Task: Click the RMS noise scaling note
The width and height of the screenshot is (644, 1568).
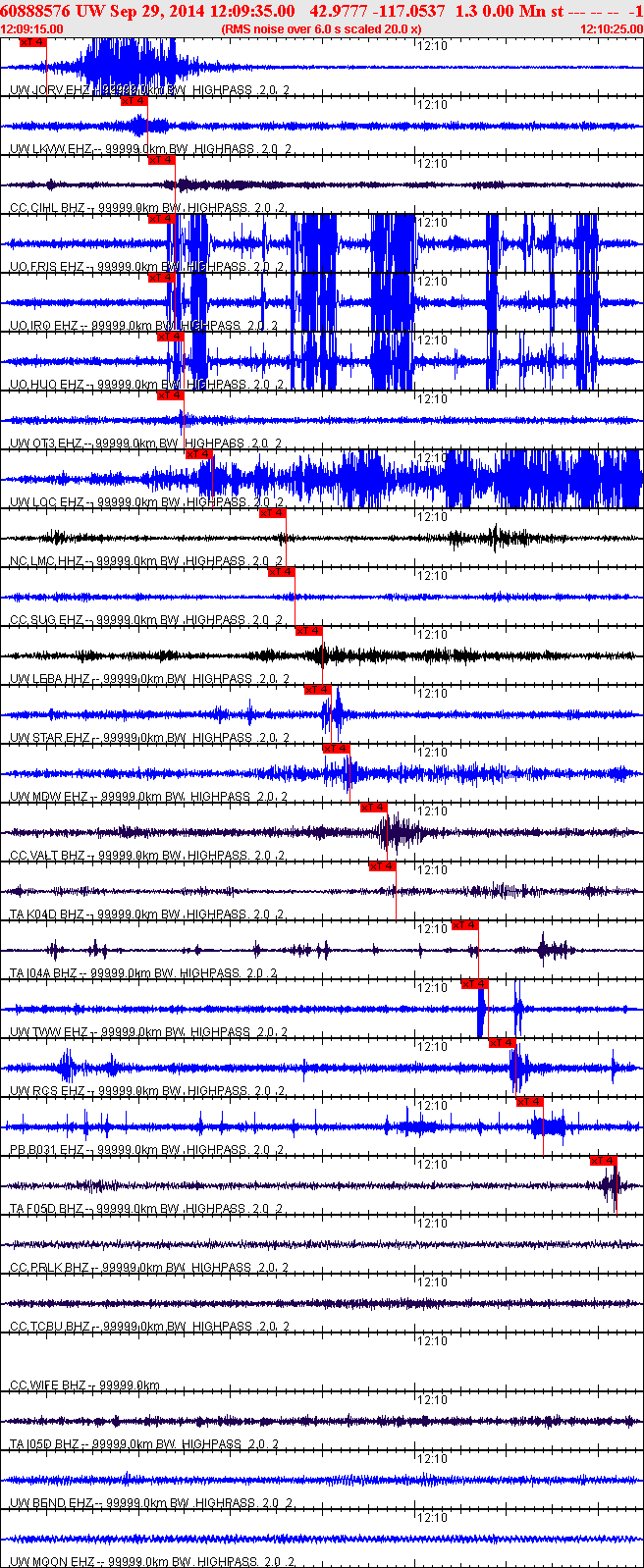Action: tap(322, 29)
